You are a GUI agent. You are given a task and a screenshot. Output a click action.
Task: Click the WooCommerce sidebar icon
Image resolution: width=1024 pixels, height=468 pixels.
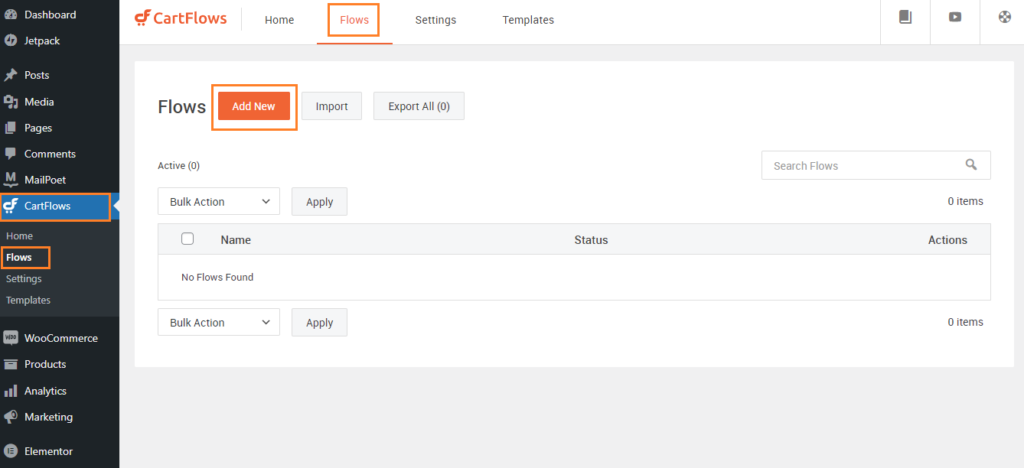[x=10, y=338]
